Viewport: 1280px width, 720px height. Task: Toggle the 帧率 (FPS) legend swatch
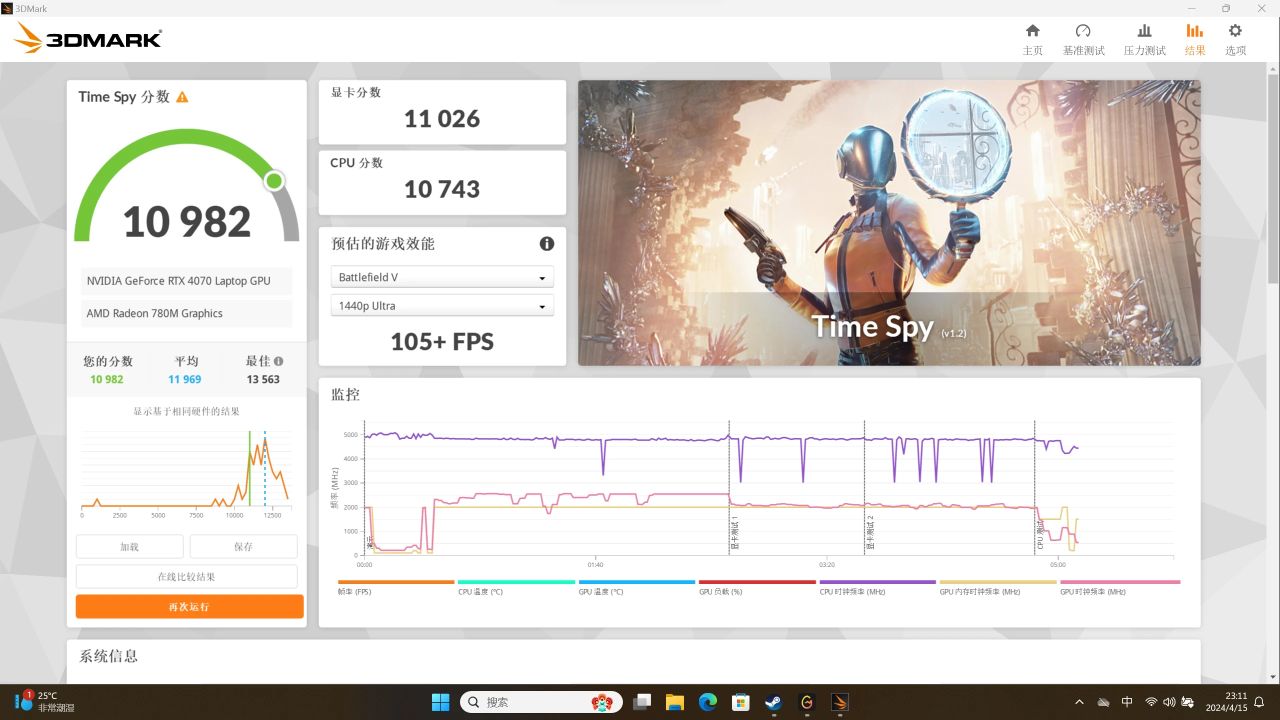pos(396,582)
